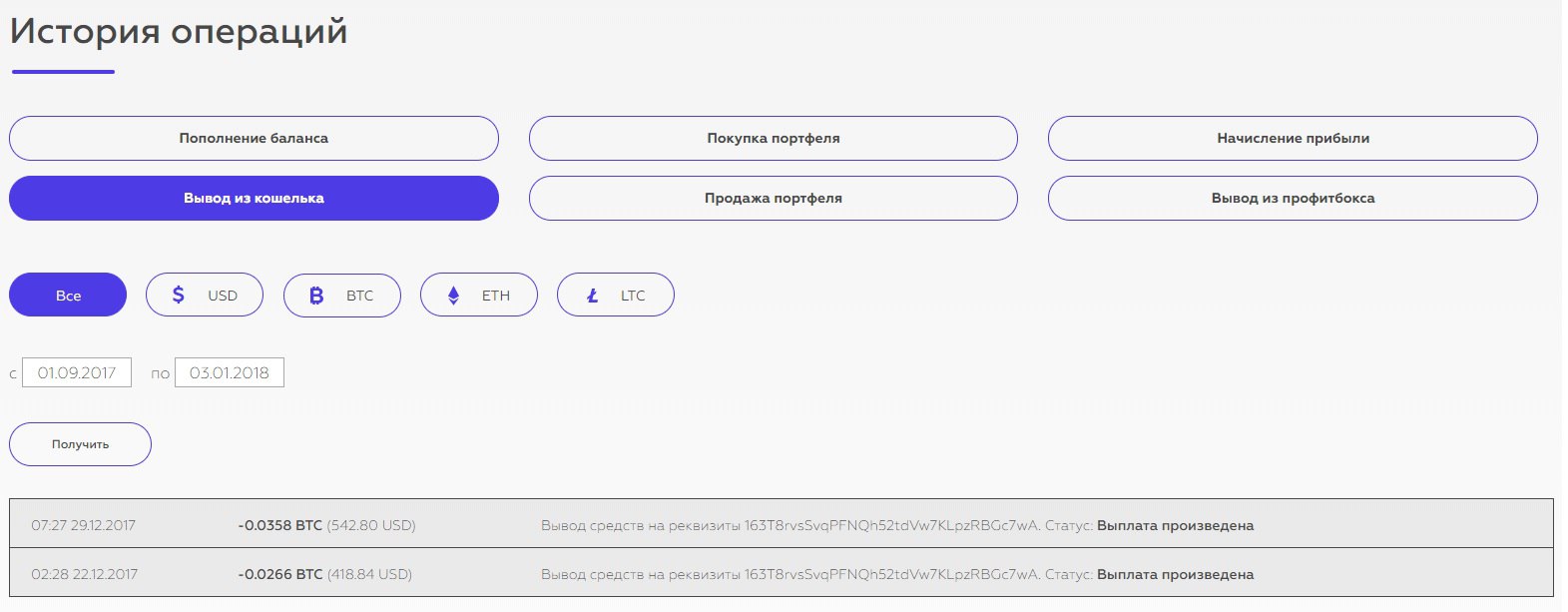Click the dollar sign icon

[179, 296]
